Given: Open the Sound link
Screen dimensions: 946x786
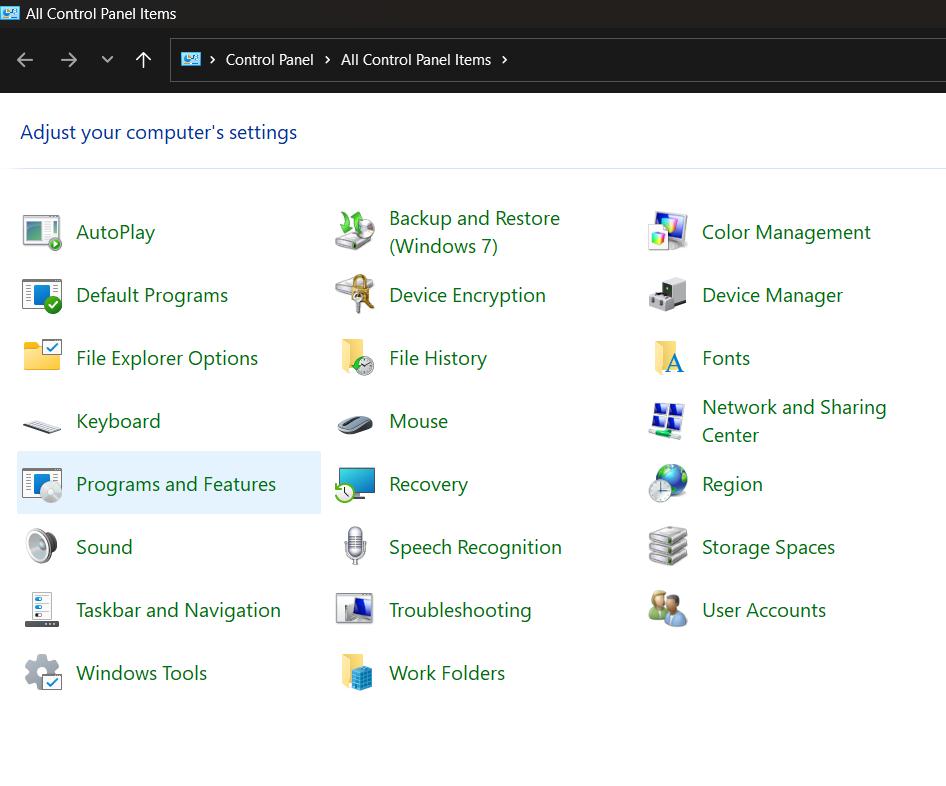Looking at the screenshot, I should [104, 547].
